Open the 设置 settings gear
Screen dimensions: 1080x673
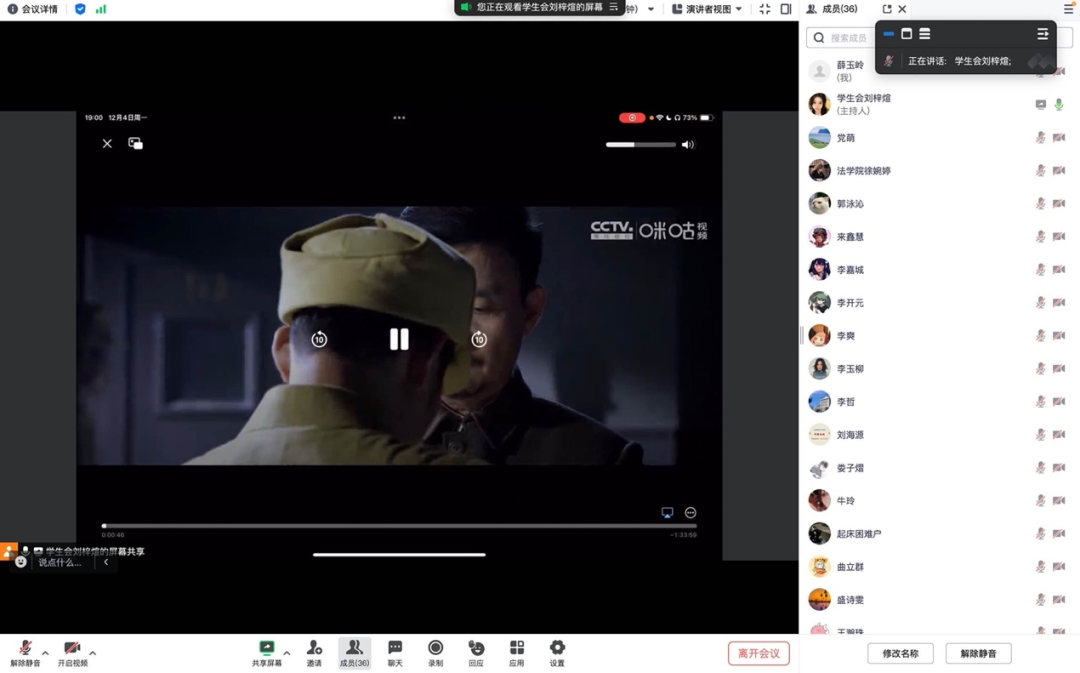point(557,650)
